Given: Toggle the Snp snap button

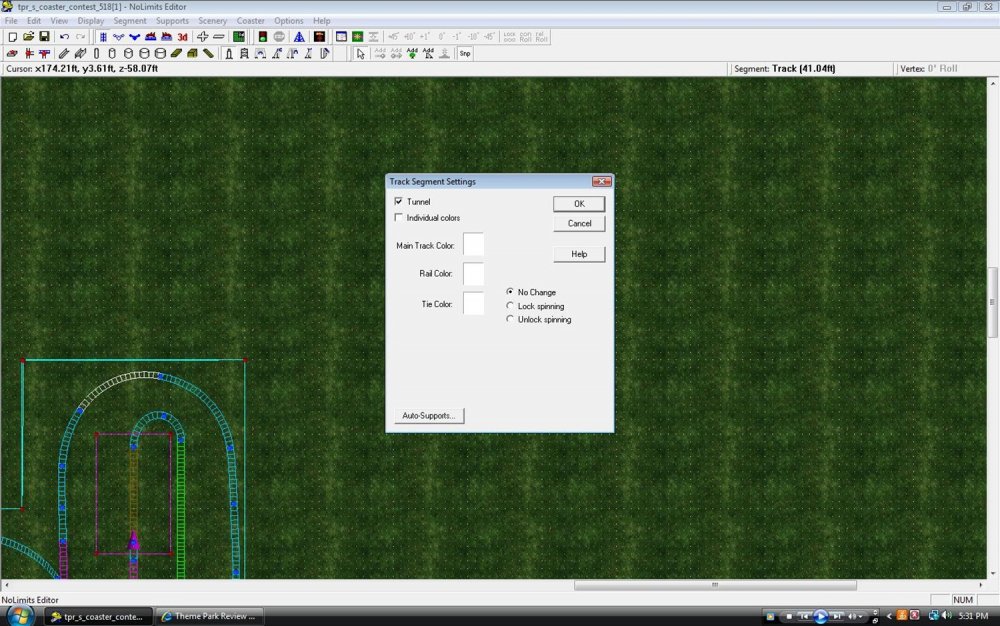Looking at the screenshot, I should tap(465, 54).
